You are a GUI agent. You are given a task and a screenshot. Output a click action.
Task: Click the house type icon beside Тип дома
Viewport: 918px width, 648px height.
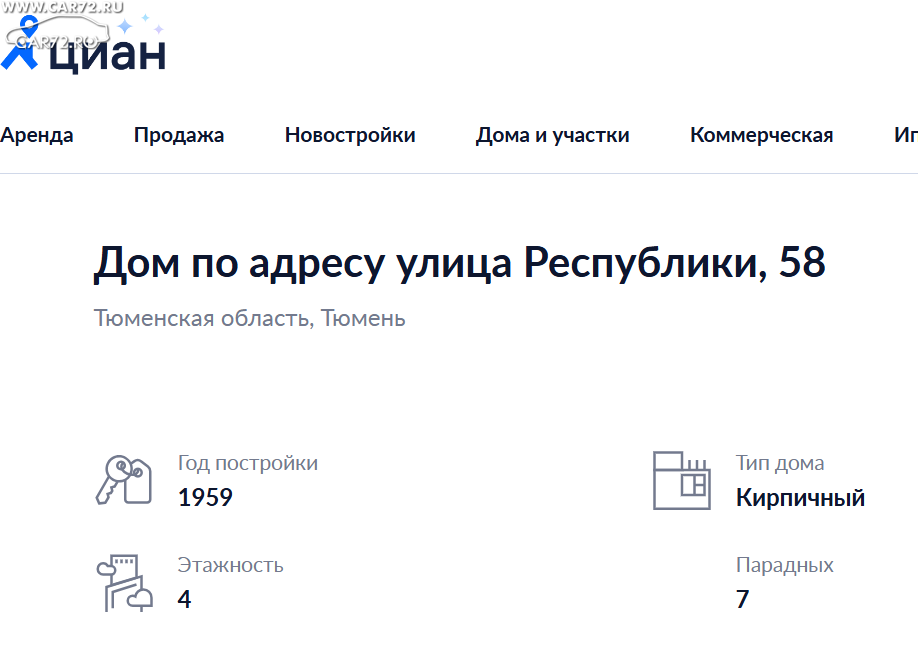point(681,480)
